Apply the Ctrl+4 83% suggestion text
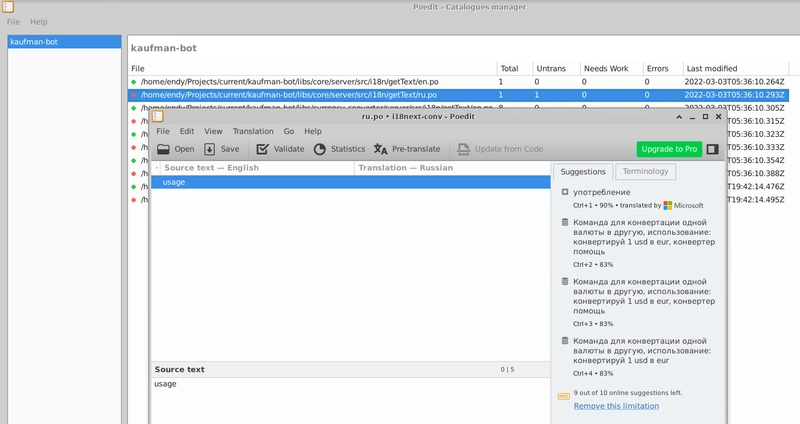800x424 pixels. pyautogui.click(x=642, y=351)
